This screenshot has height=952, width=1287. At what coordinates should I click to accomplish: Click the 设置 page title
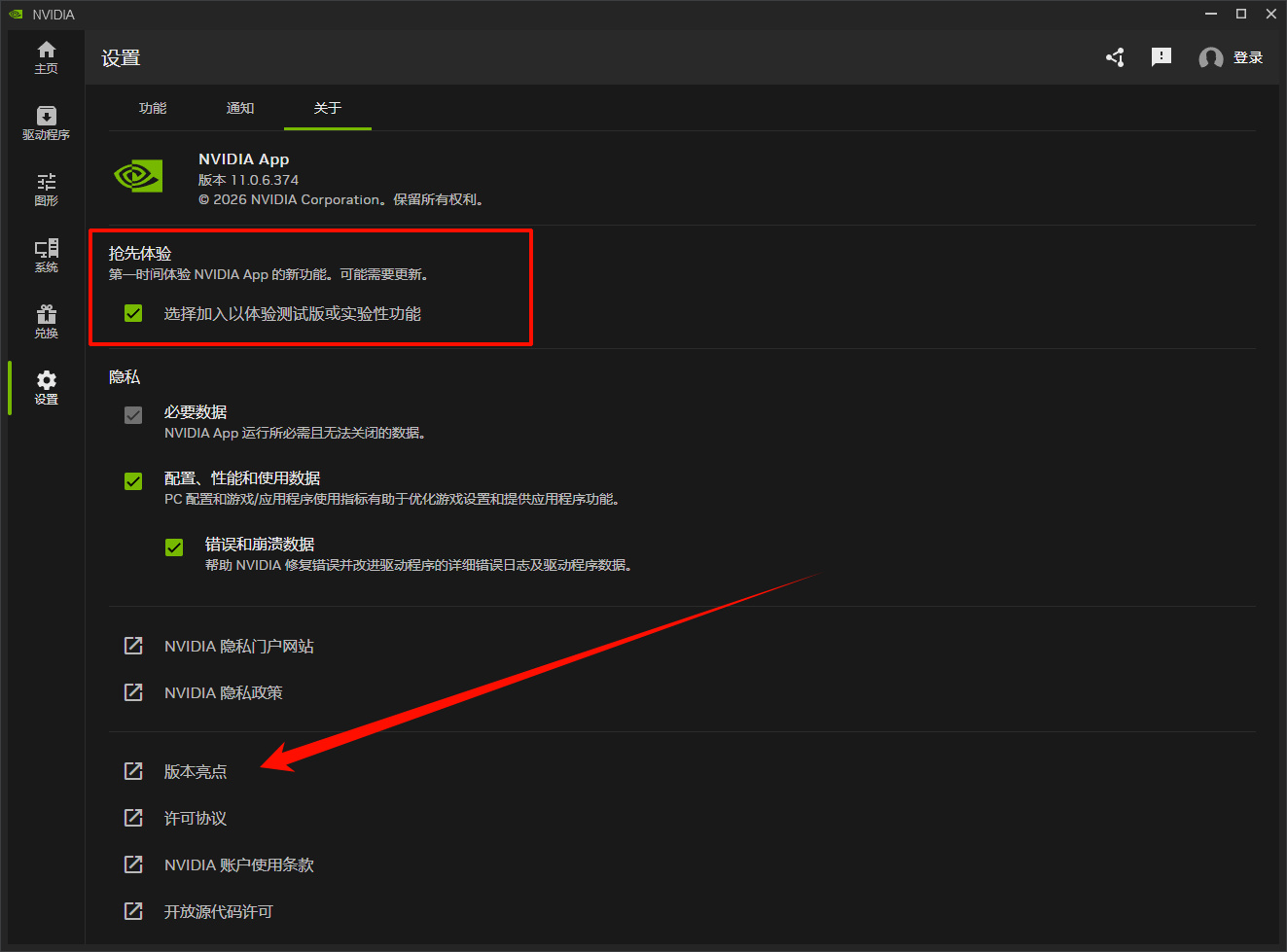click(121, 58)
